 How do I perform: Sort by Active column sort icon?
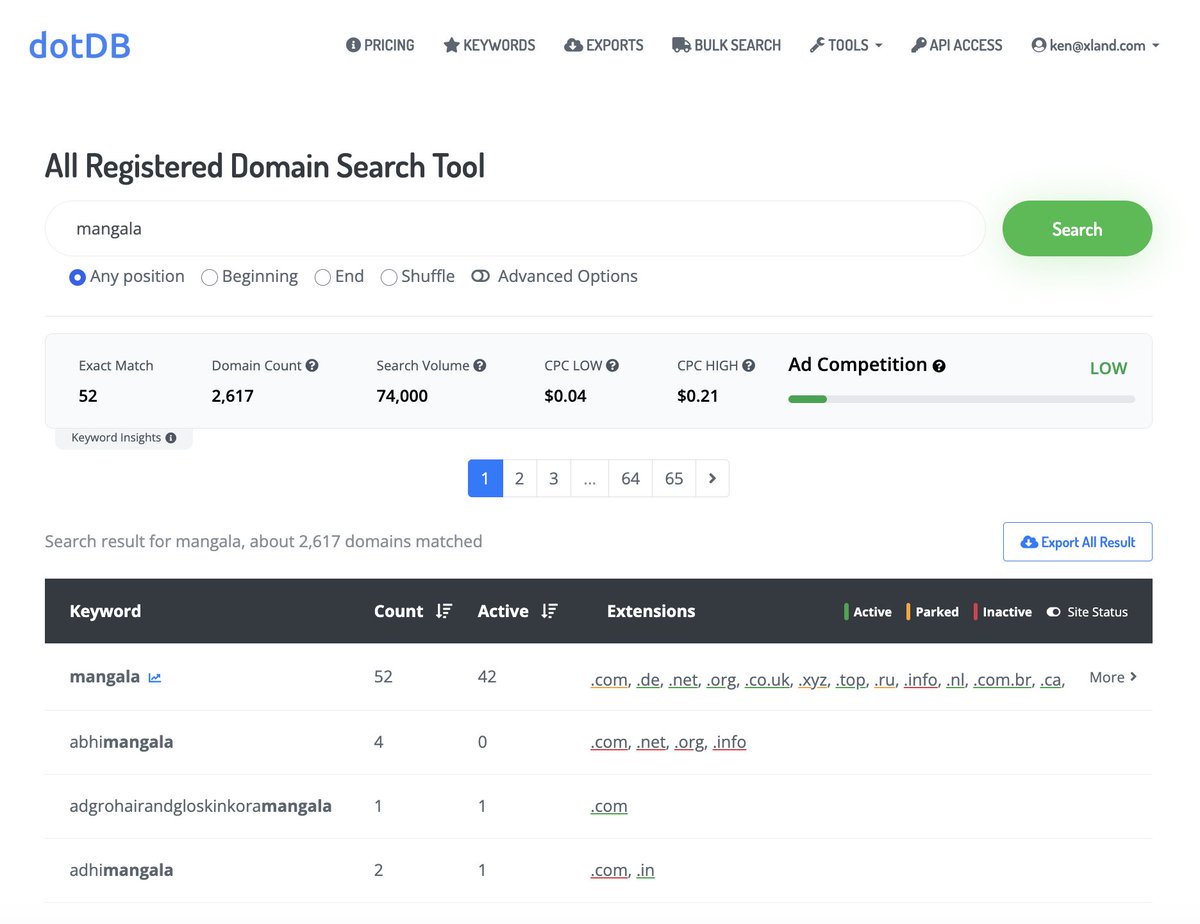pos(550,611)
